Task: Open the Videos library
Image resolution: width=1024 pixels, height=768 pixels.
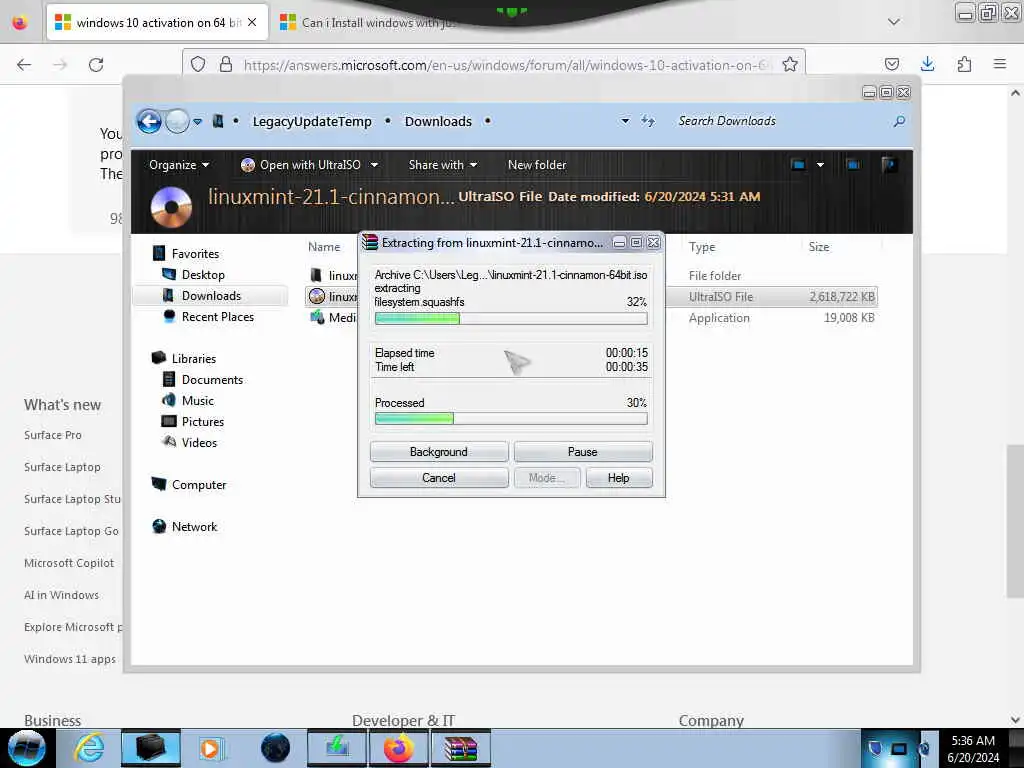Action: point(199,443)
